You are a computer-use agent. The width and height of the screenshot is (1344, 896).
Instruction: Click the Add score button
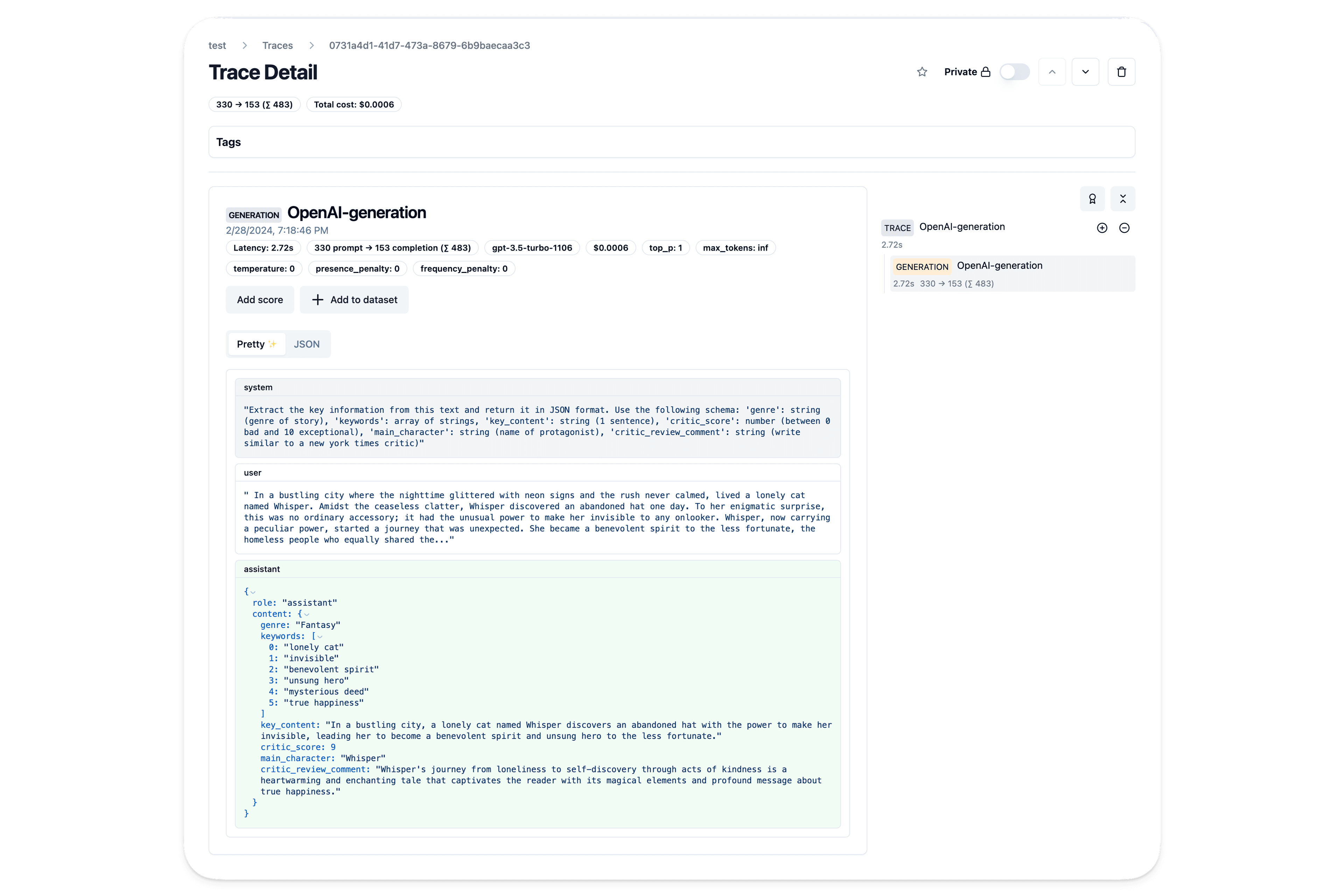[259, 300]
